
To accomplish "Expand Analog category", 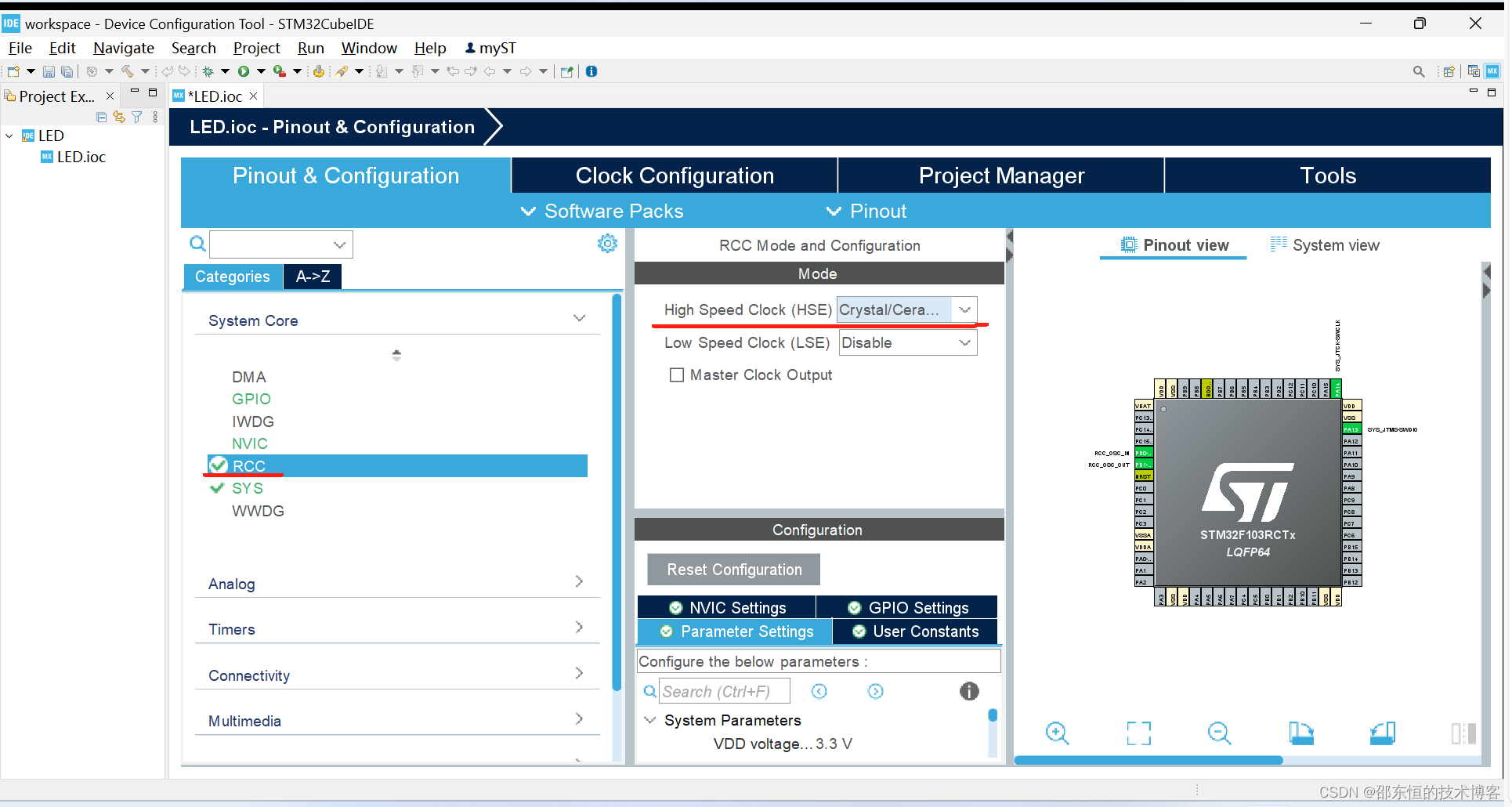I will pyautogui.click(x=579, y=581).
